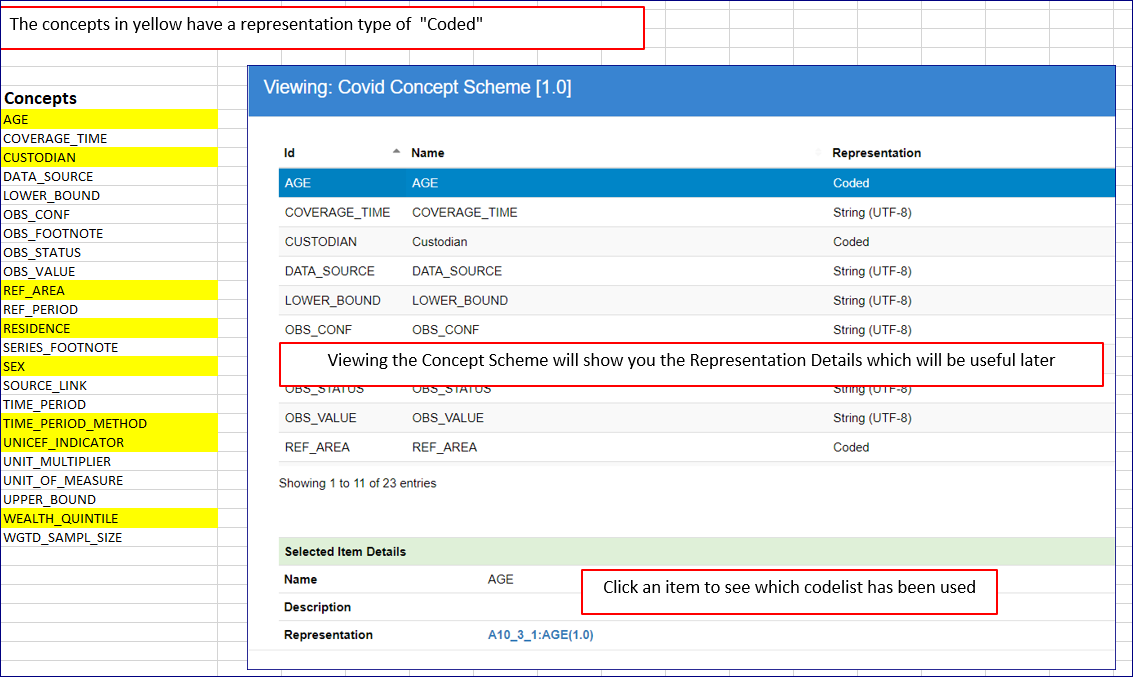Open the A10_3_1:AGE(1.0) representation link
This screenshot has width=1133, height=677.
(x=540, y=635)
